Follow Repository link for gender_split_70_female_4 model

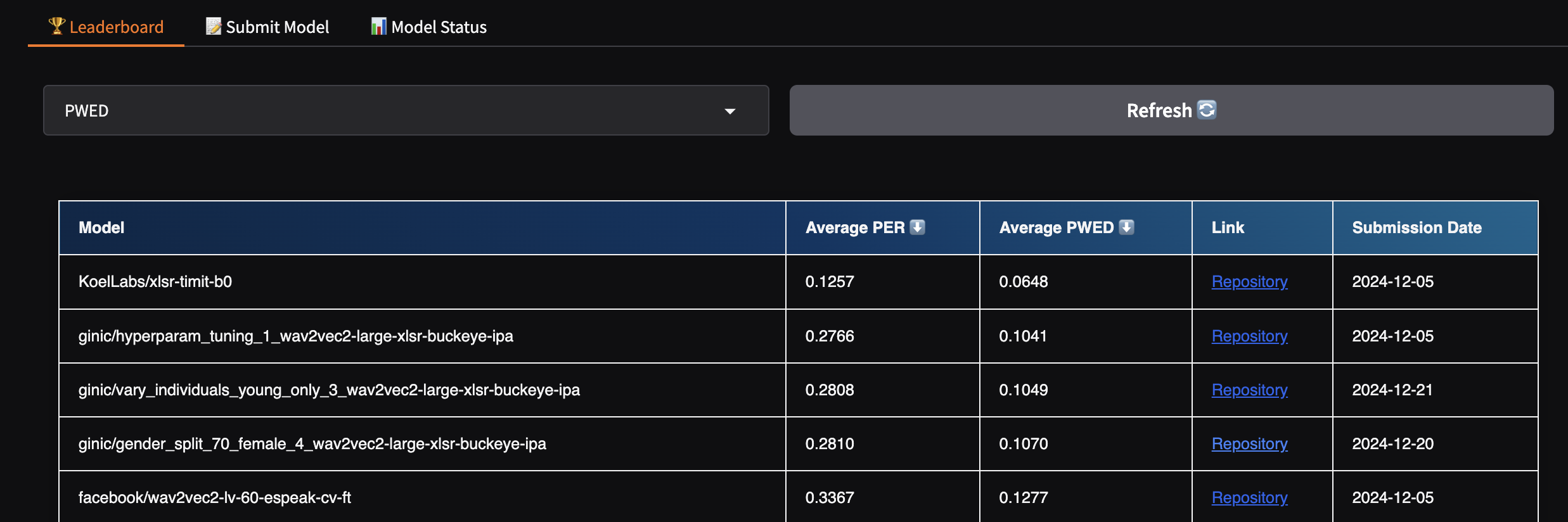coord(1249,443)
